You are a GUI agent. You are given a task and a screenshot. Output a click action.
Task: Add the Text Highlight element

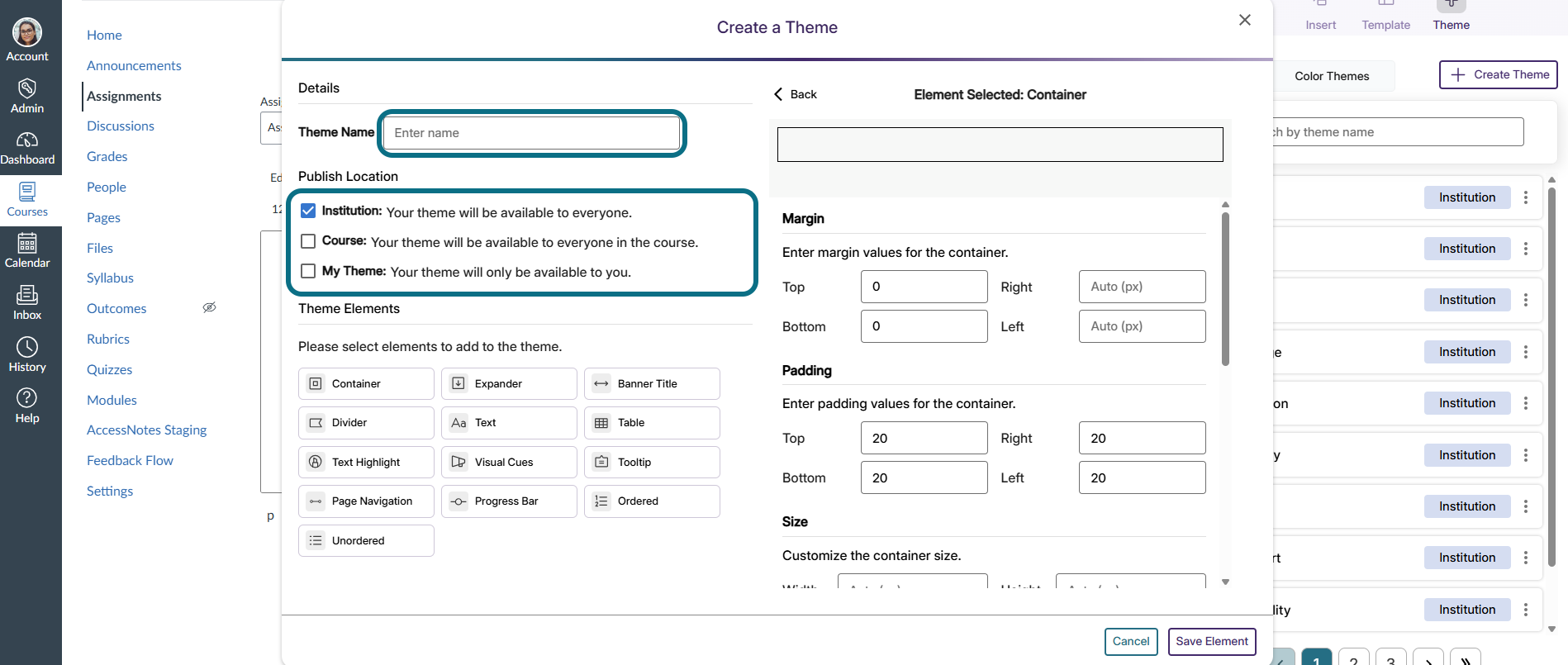click(366, 462)
